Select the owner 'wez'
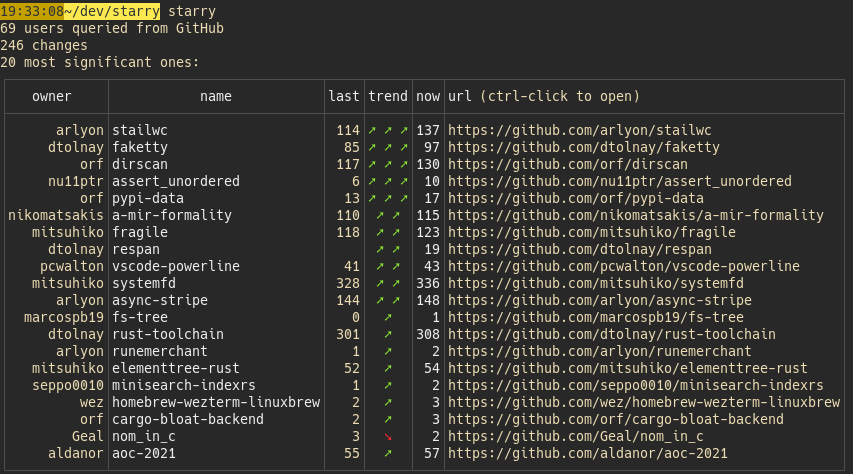This screenshot has width=853, height=474. point(91,403)
